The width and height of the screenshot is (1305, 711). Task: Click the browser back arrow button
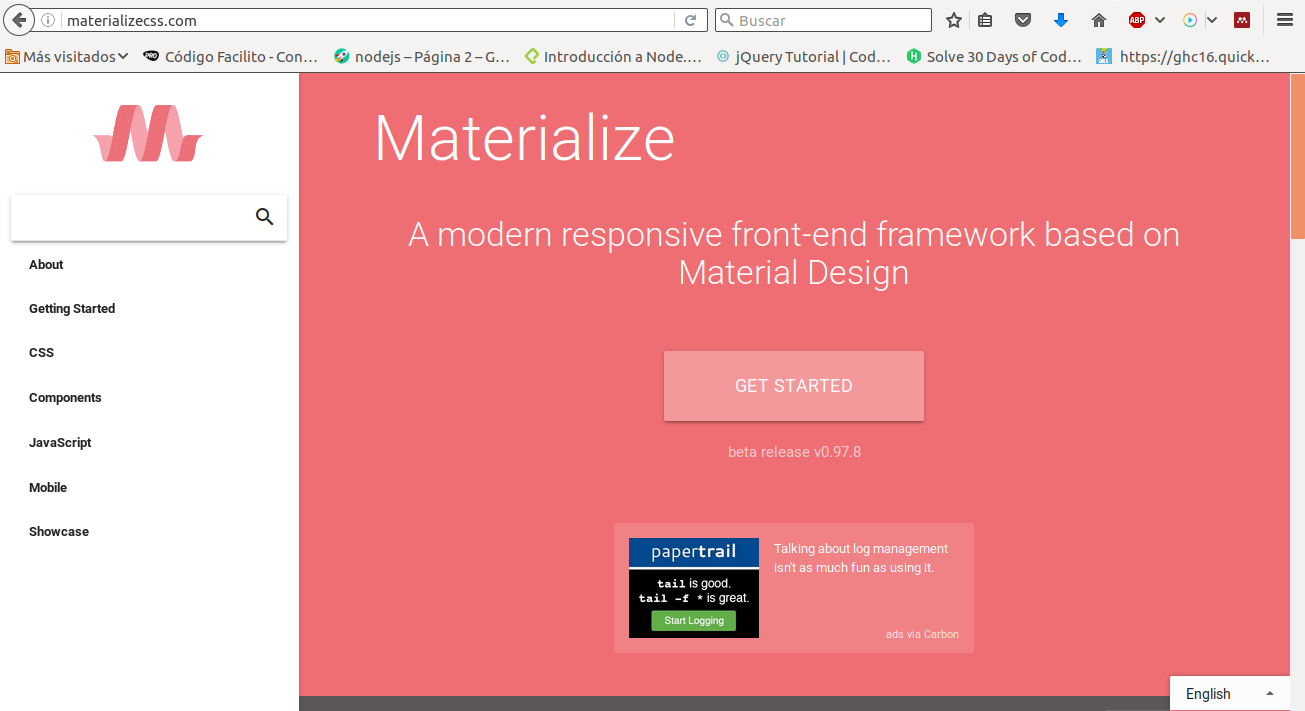[x=19, y=20]
